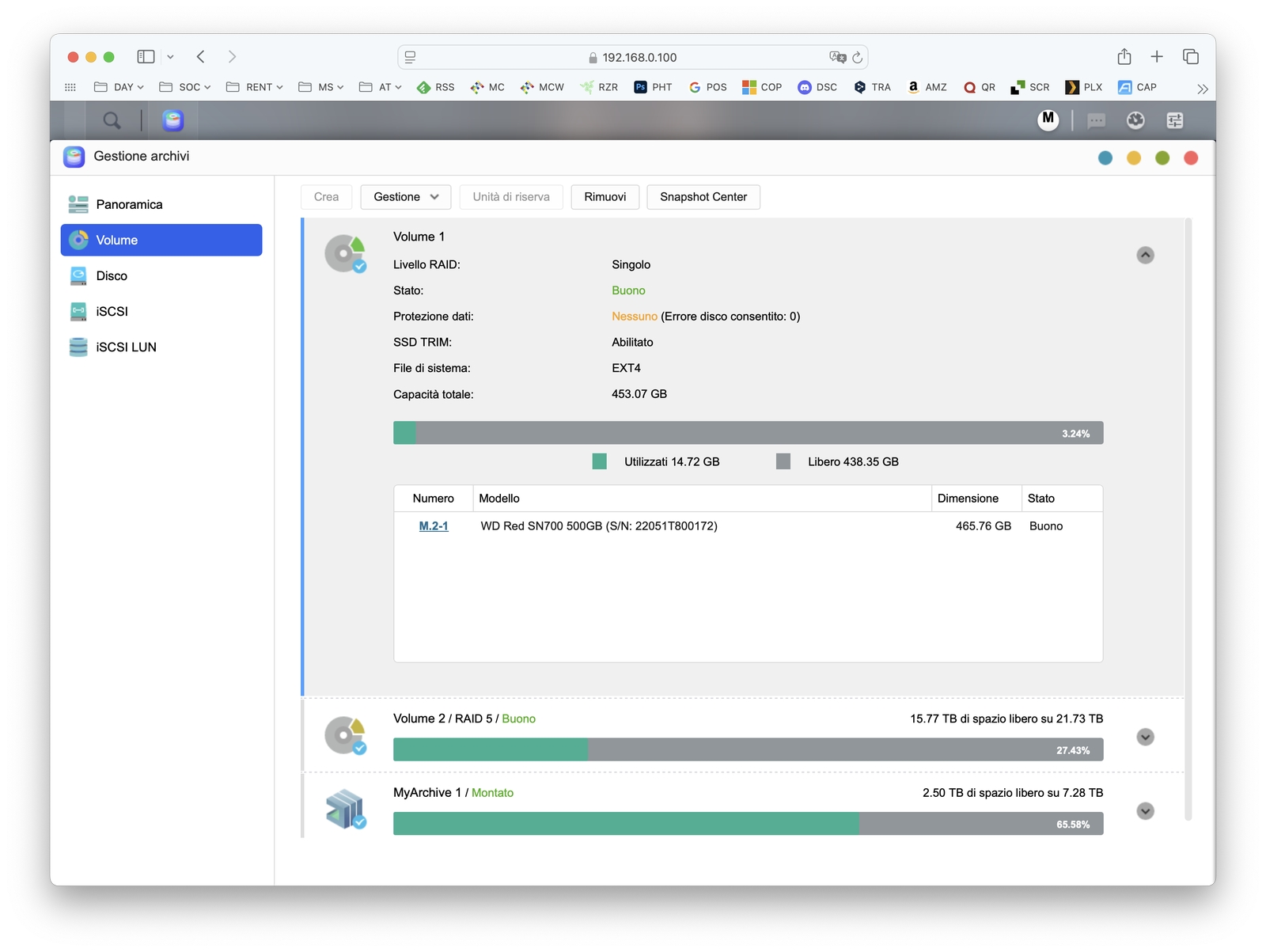Viewport: 1266px width, 952px height.
Task: Click the search magnifier in NAS toolbar
Action: point(112,120)
